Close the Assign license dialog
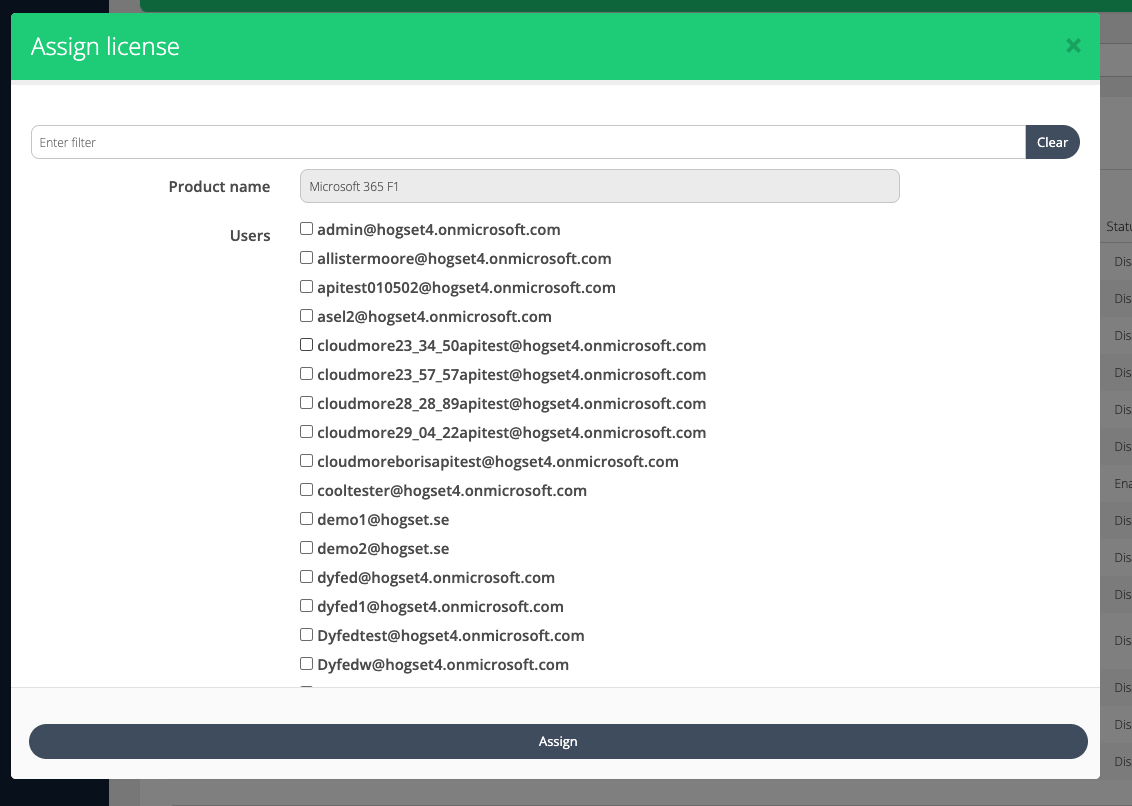1132x806 pixels. coord(1073,46)
